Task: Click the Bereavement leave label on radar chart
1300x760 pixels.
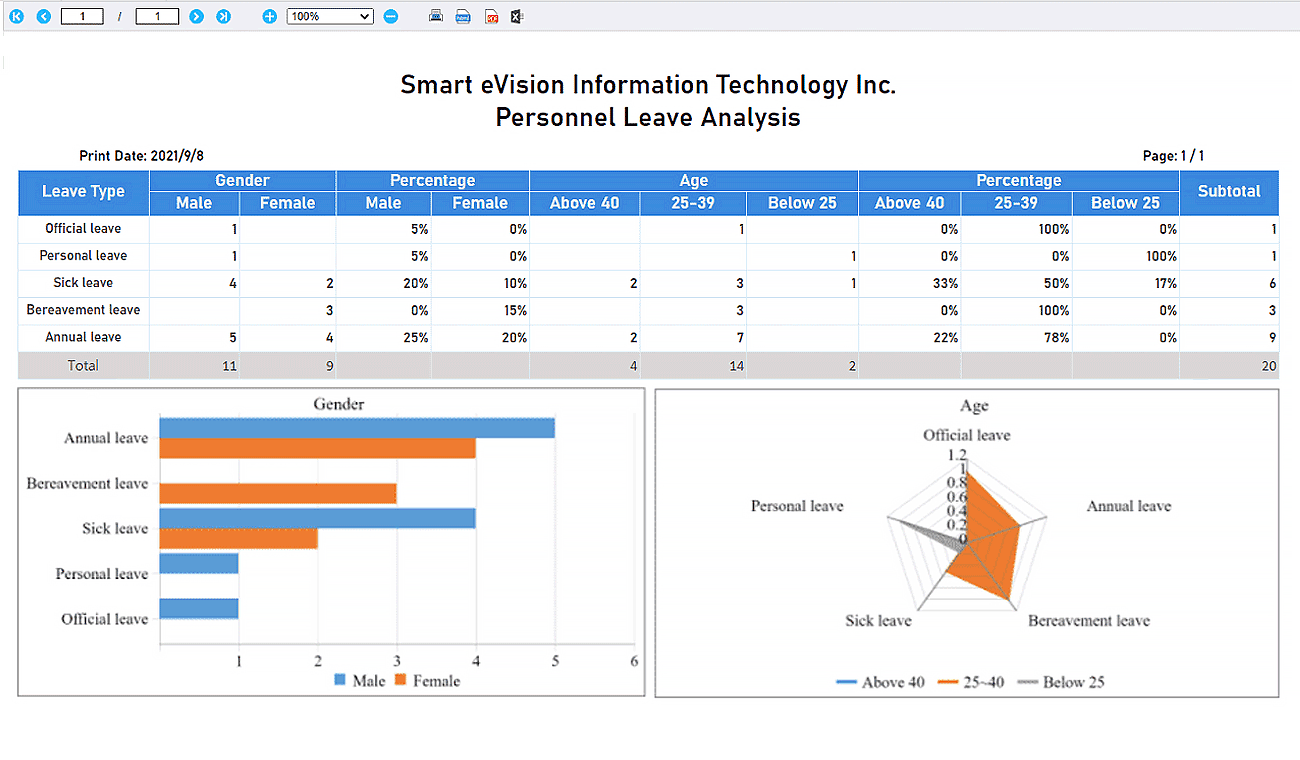Action: (1089, 621)
